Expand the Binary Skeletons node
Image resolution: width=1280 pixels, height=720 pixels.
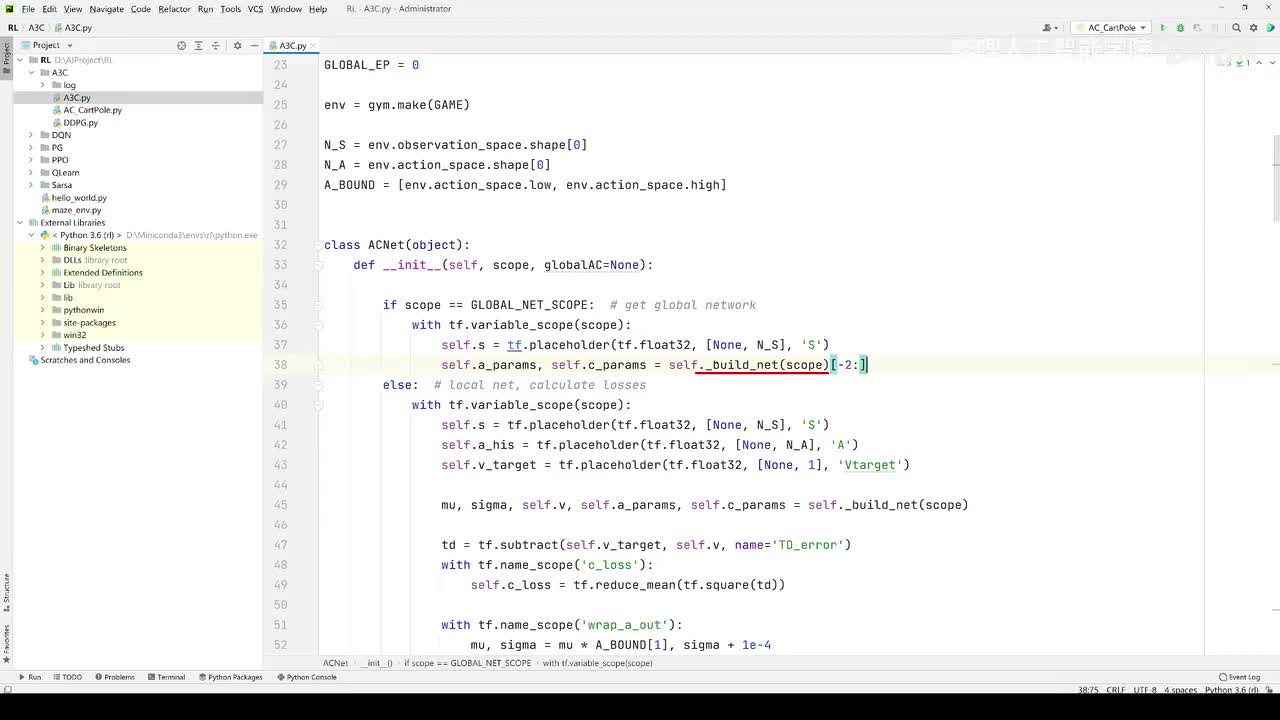[43, 248]
